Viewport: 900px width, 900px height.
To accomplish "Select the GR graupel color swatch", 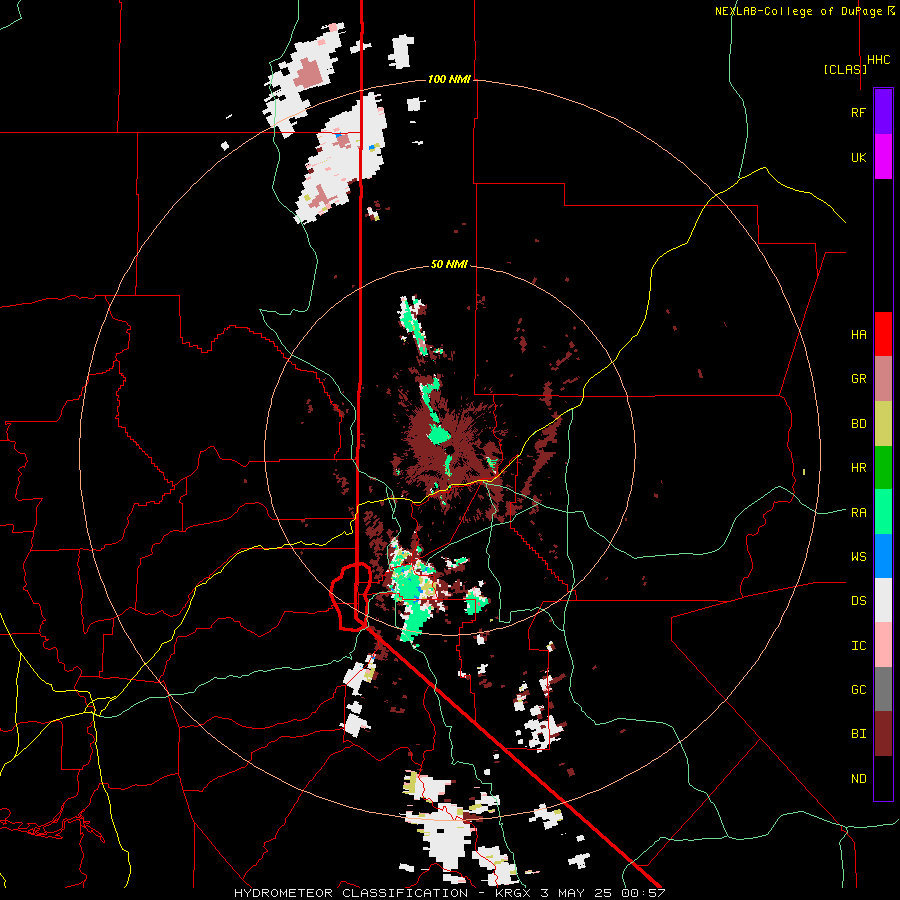I will pyautogui.click(x=883, y=379).
